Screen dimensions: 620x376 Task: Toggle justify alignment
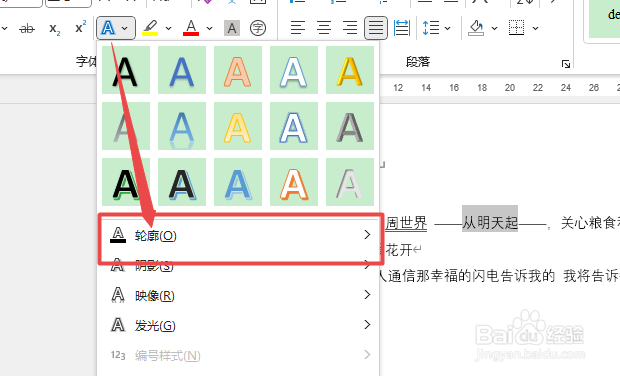376,28
